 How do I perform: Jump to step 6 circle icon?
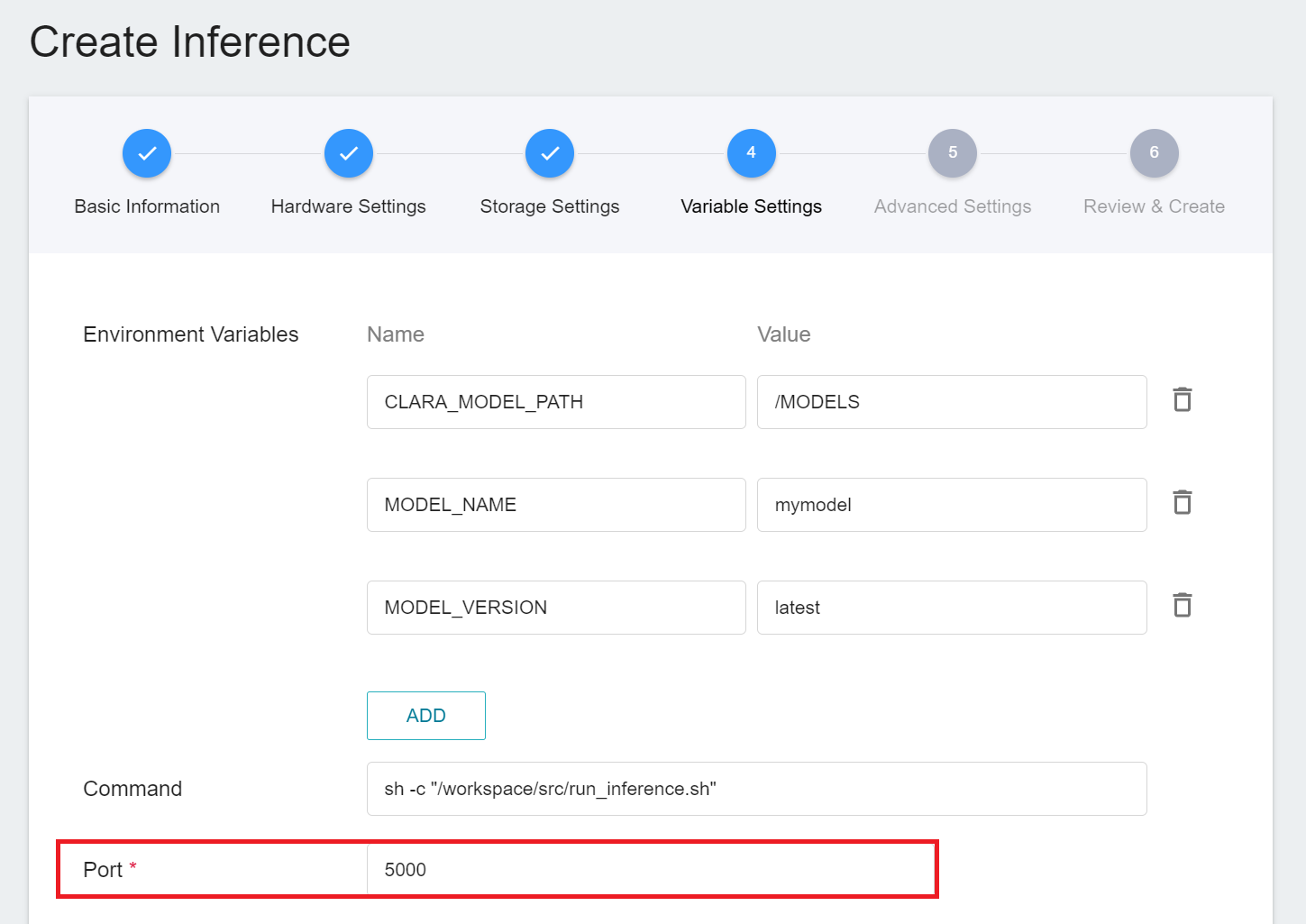click(x=1154, y=153)
